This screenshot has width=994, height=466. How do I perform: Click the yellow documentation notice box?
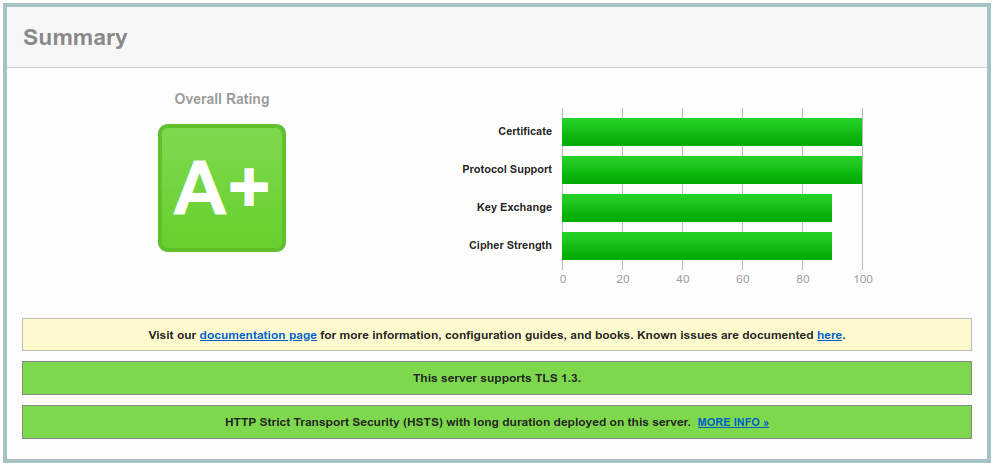pos(497,334)
